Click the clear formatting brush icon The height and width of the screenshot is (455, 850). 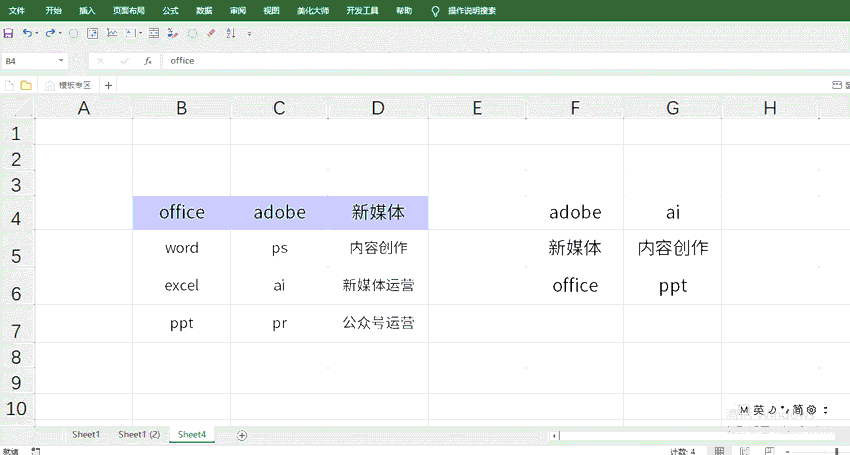[172, 33]
